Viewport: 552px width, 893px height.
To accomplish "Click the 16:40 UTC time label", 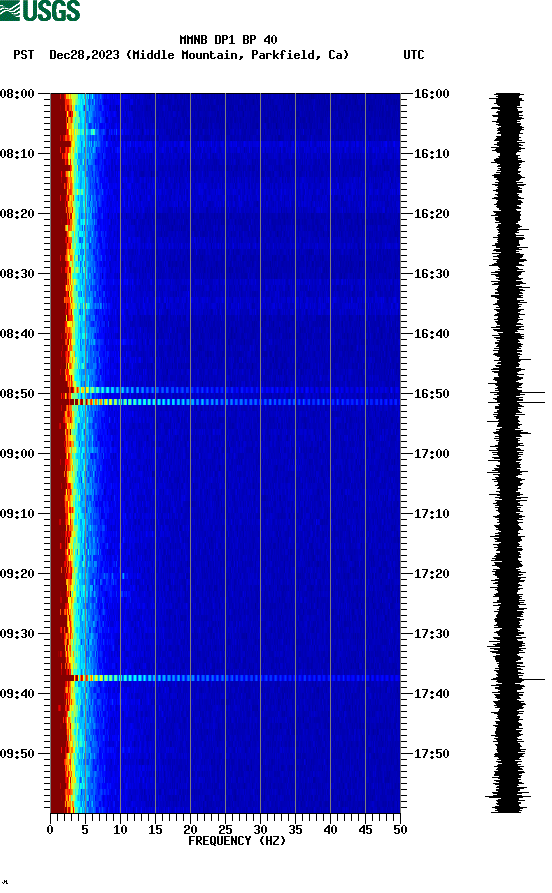I will [431, 334].
